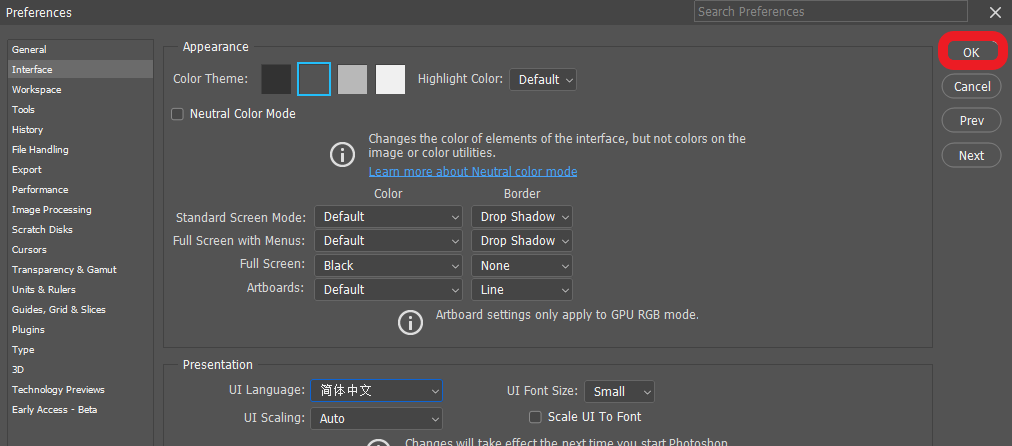Screen dimensions: 1012x446
Task: Go to Transparency & Gamut preferences
Action: (81, 270)
